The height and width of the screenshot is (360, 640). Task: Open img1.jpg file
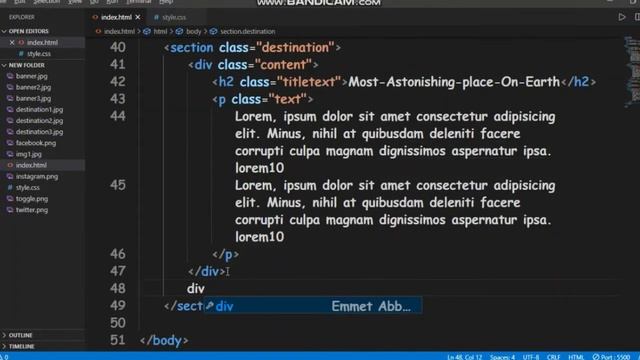click(x=29, y=154)
